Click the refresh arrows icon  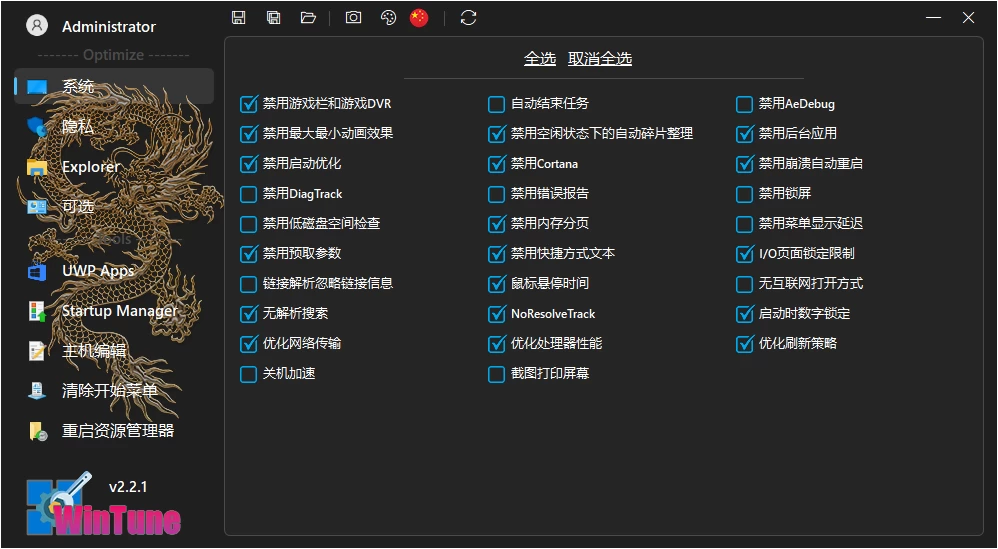coord(468,17)
